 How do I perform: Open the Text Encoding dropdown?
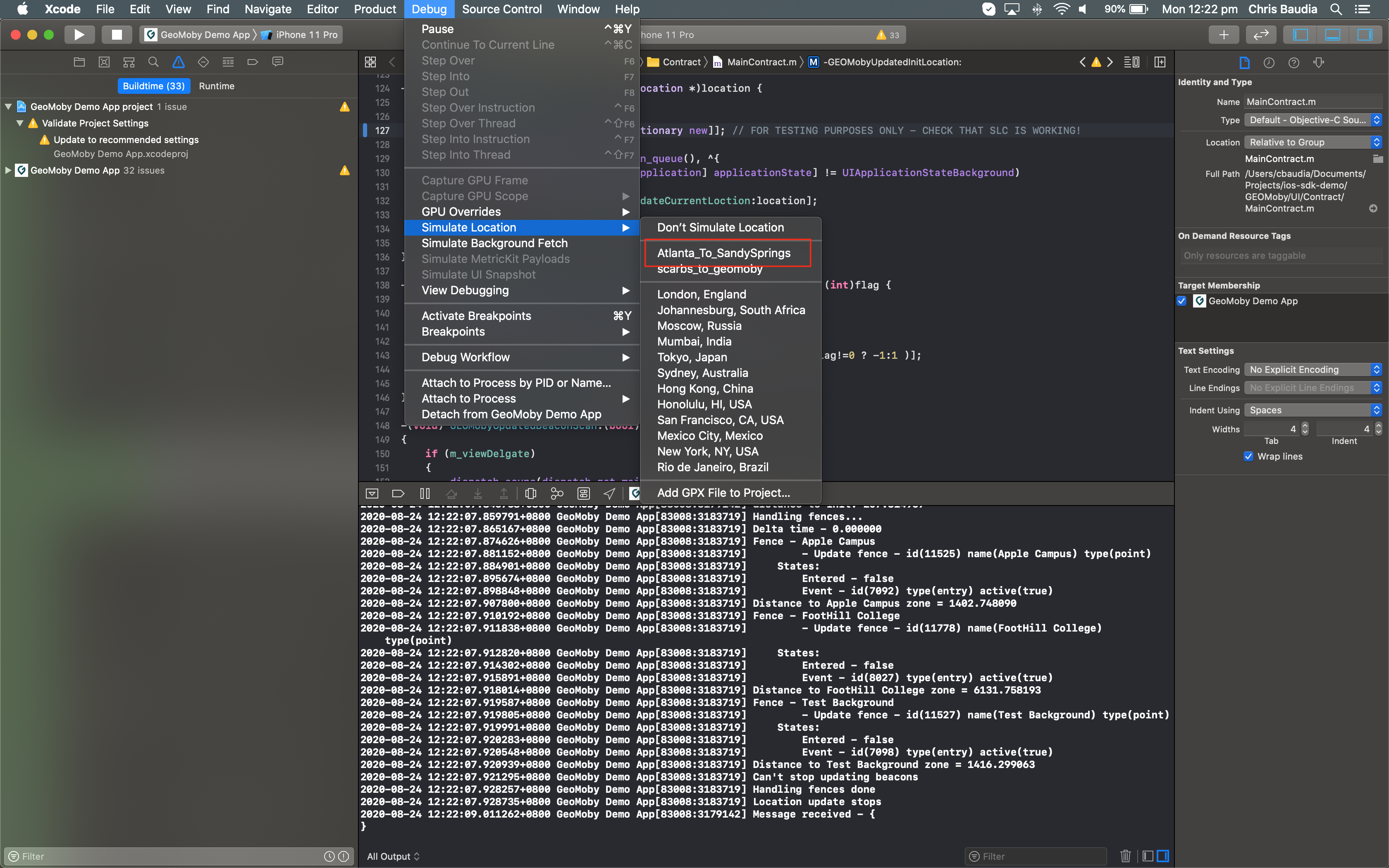[x=1313, y=370]
